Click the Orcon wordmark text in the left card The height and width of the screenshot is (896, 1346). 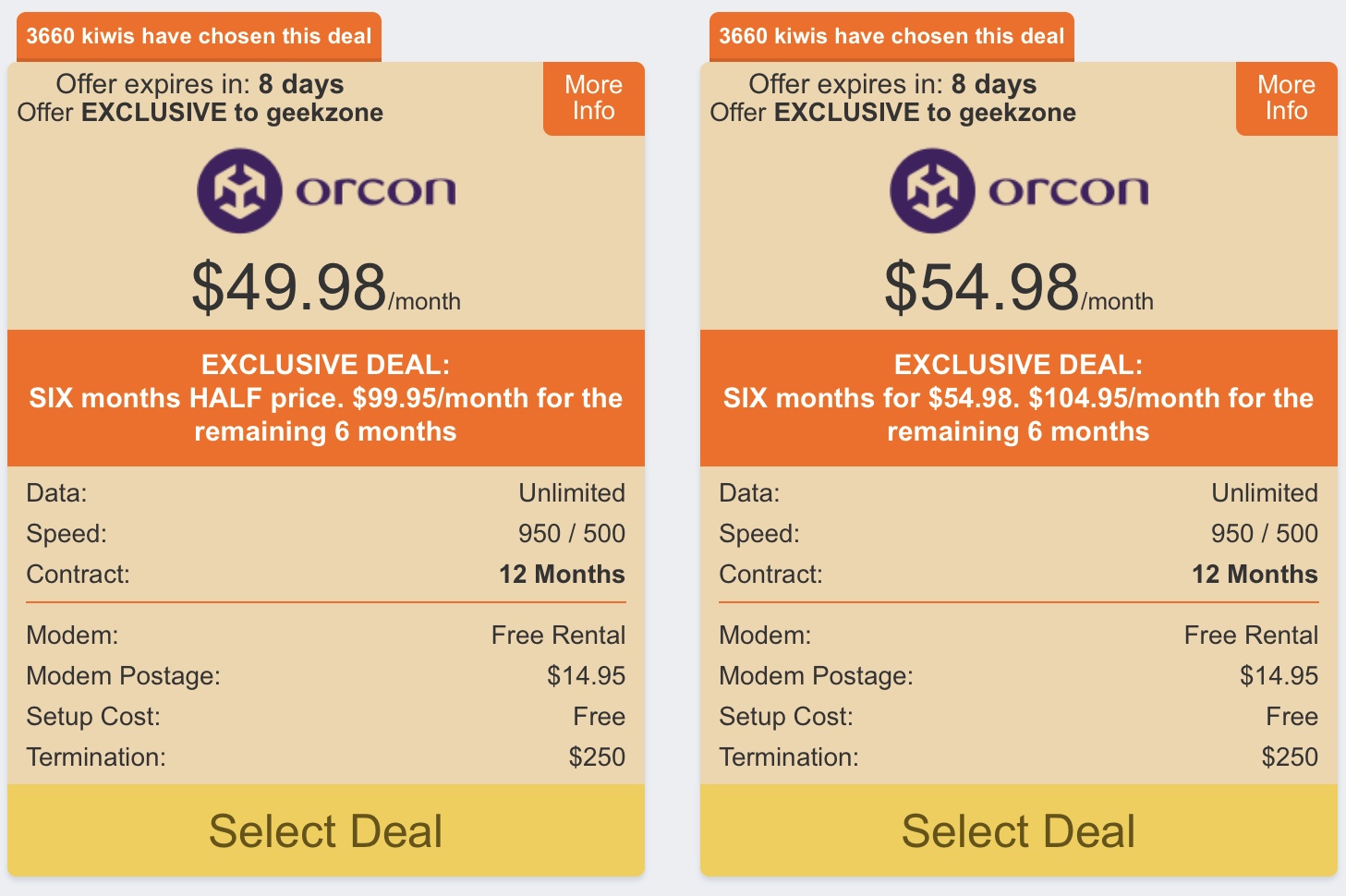pyautogui.click(x=375, y=191)
